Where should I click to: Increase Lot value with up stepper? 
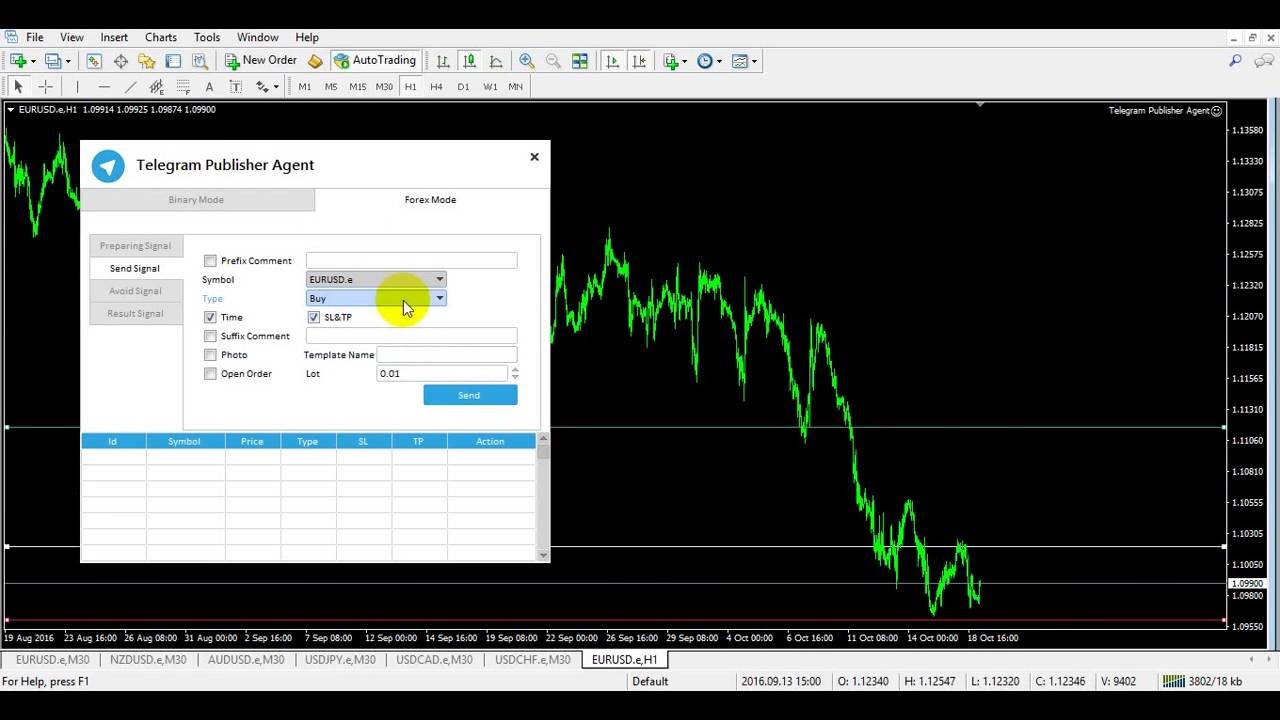coord(515,370)
